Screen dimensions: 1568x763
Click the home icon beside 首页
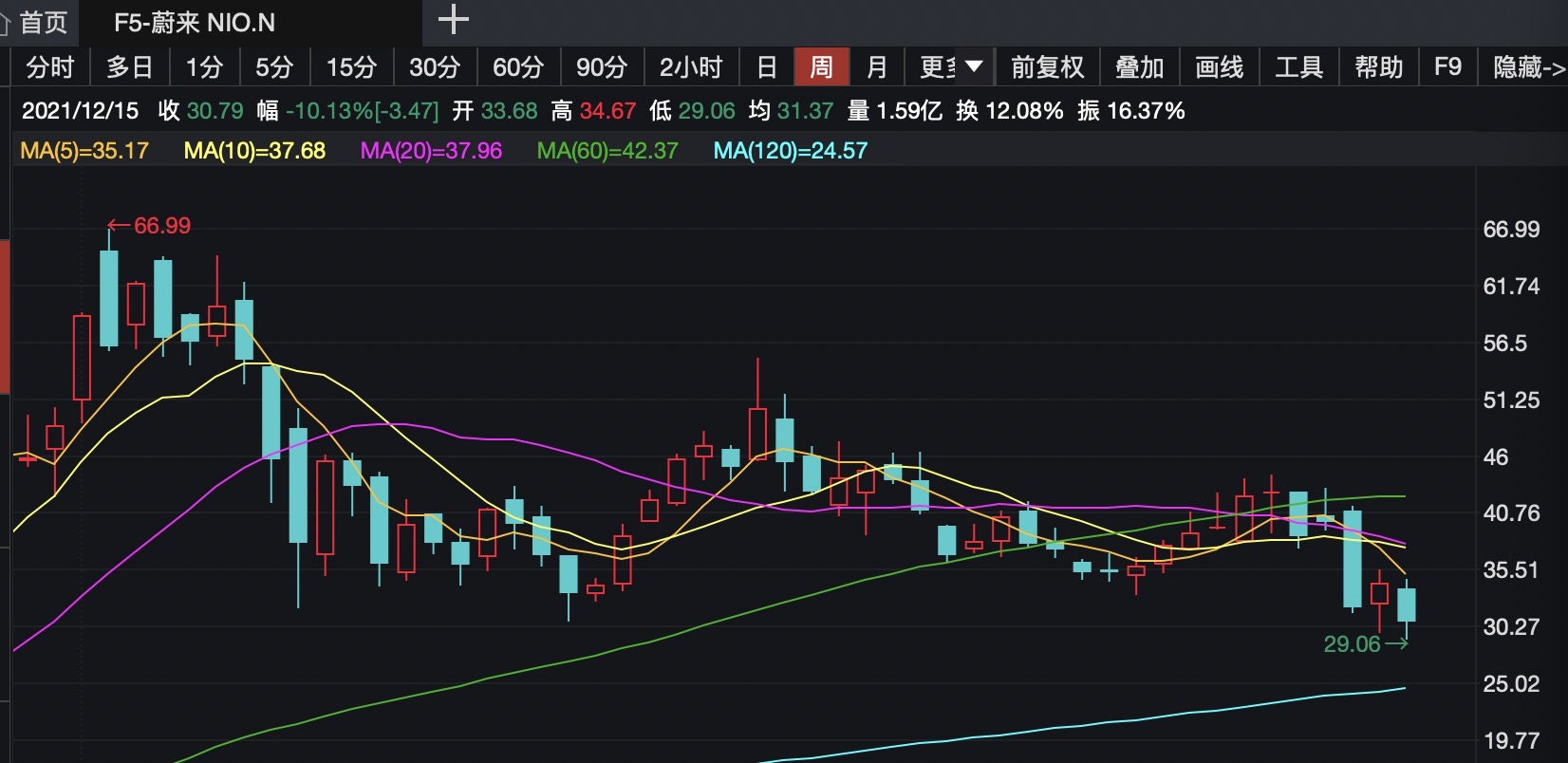6,23
